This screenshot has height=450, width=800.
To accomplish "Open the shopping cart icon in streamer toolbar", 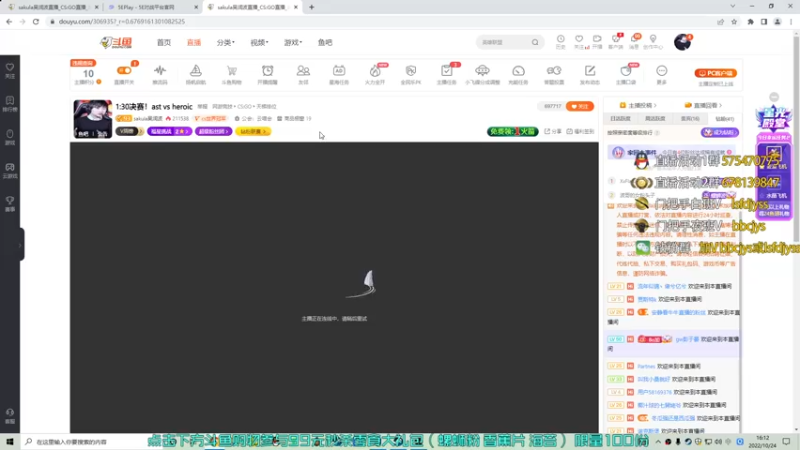I will pos(232,71).
